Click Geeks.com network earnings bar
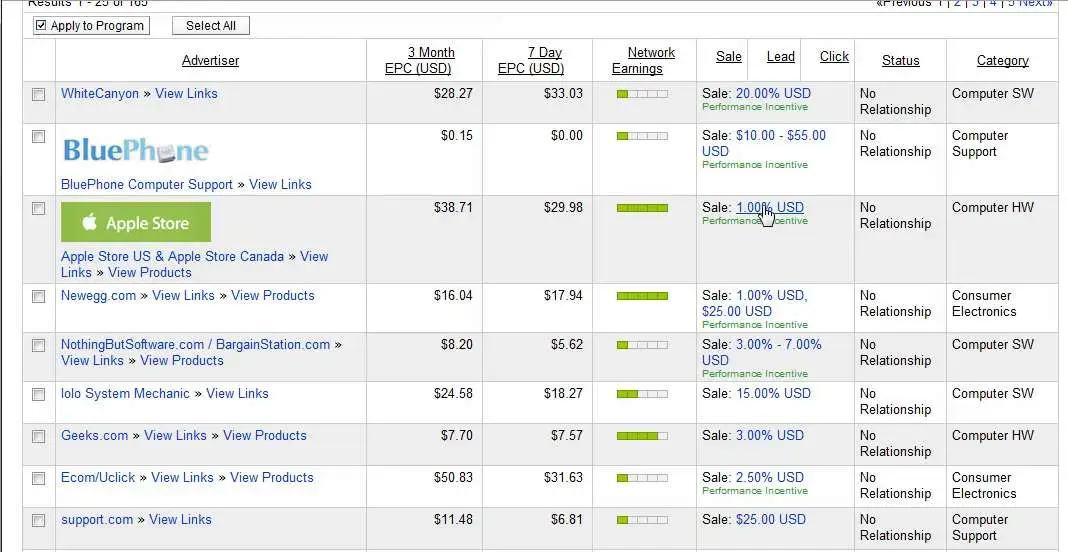Screen dimensions: 1068x552 click(642, 436)
